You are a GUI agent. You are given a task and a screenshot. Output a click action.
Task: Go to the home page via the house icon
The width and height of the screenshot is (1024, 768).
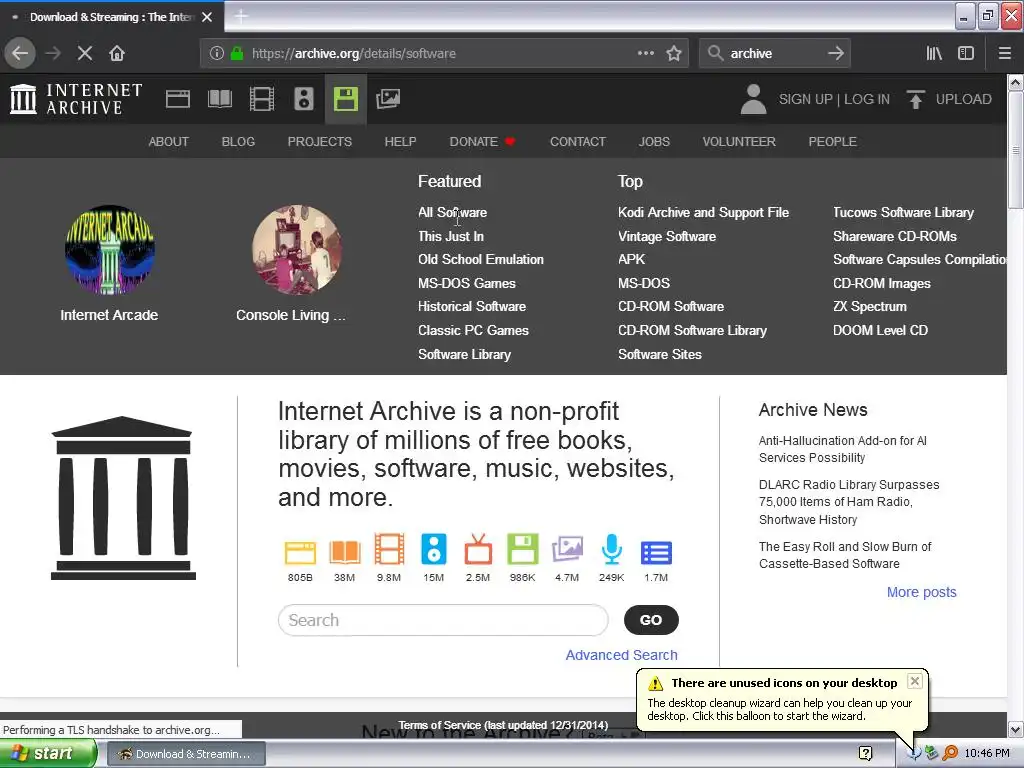pos(117,54)
